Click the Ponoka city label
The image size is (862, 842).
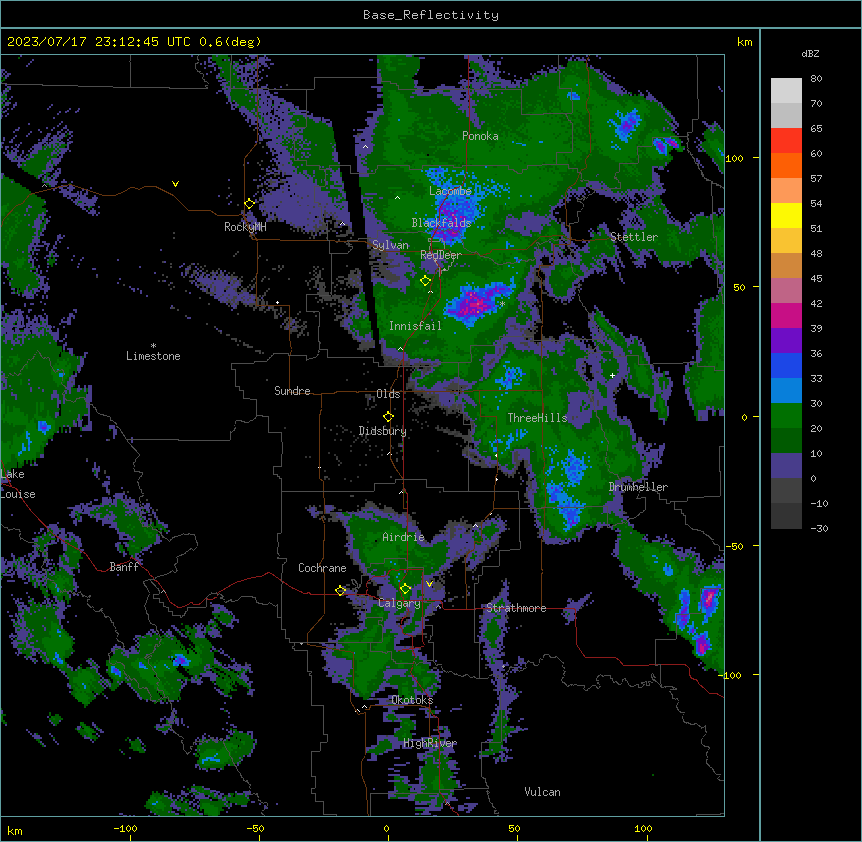click(480, 136)
